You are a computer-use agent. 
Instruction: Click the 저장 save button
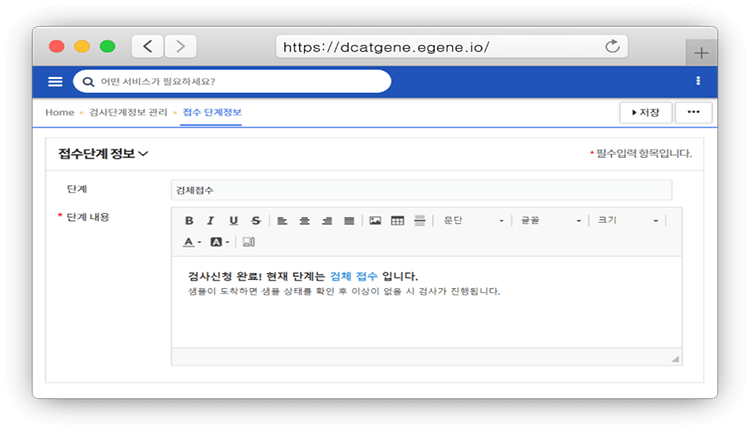(x=645, y=113)
